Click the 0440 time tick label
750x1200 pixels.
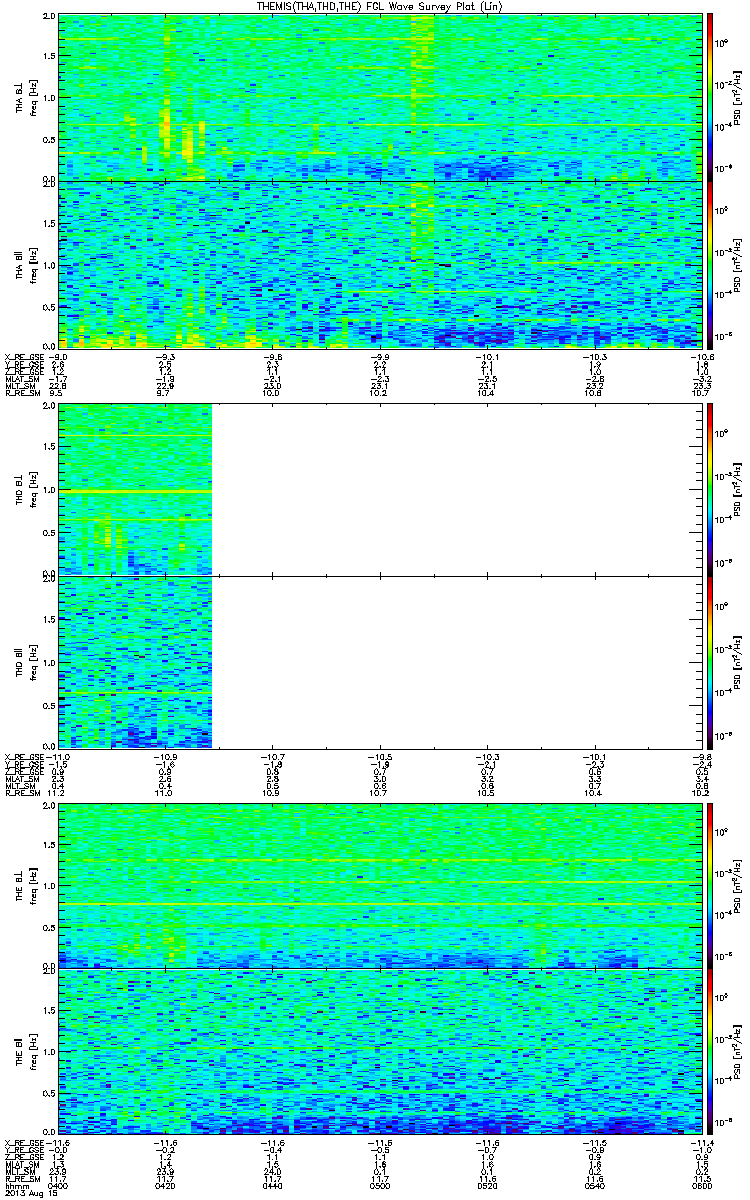(x=272, y=1185)
